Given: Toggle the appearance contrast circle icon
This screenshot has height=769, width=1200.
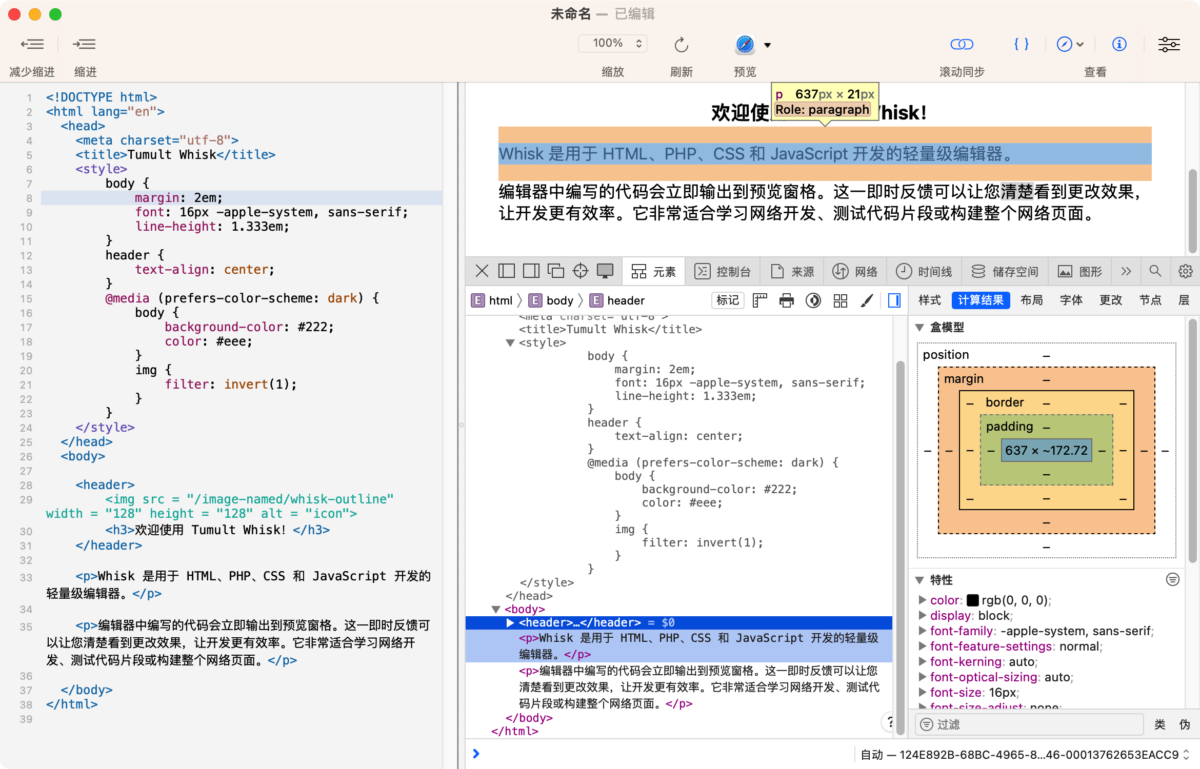Looking at the screenshot, I should click(x=813, y=300).
